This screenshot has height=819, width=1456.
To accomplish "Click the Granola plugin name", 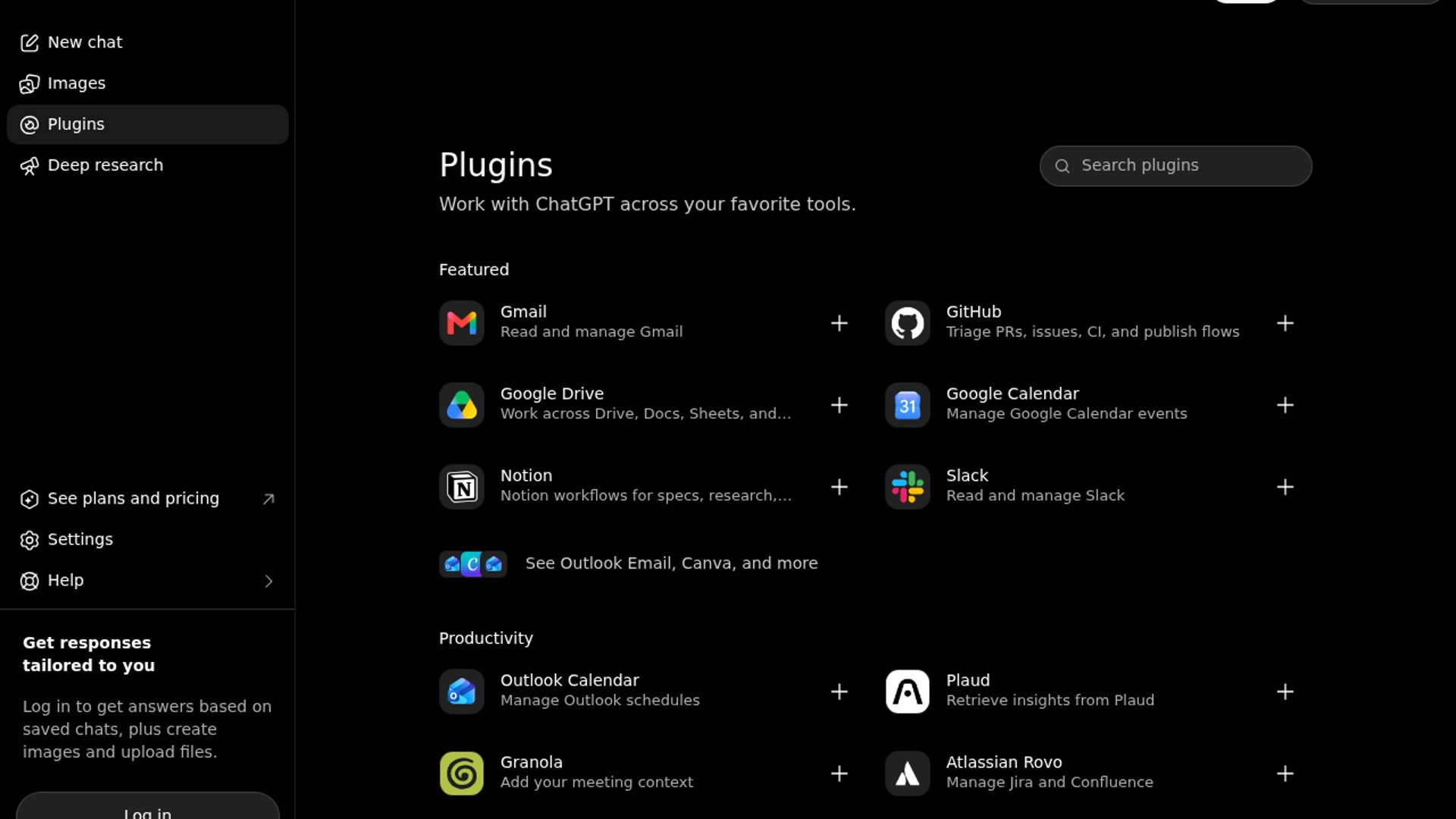I will 532,762.
